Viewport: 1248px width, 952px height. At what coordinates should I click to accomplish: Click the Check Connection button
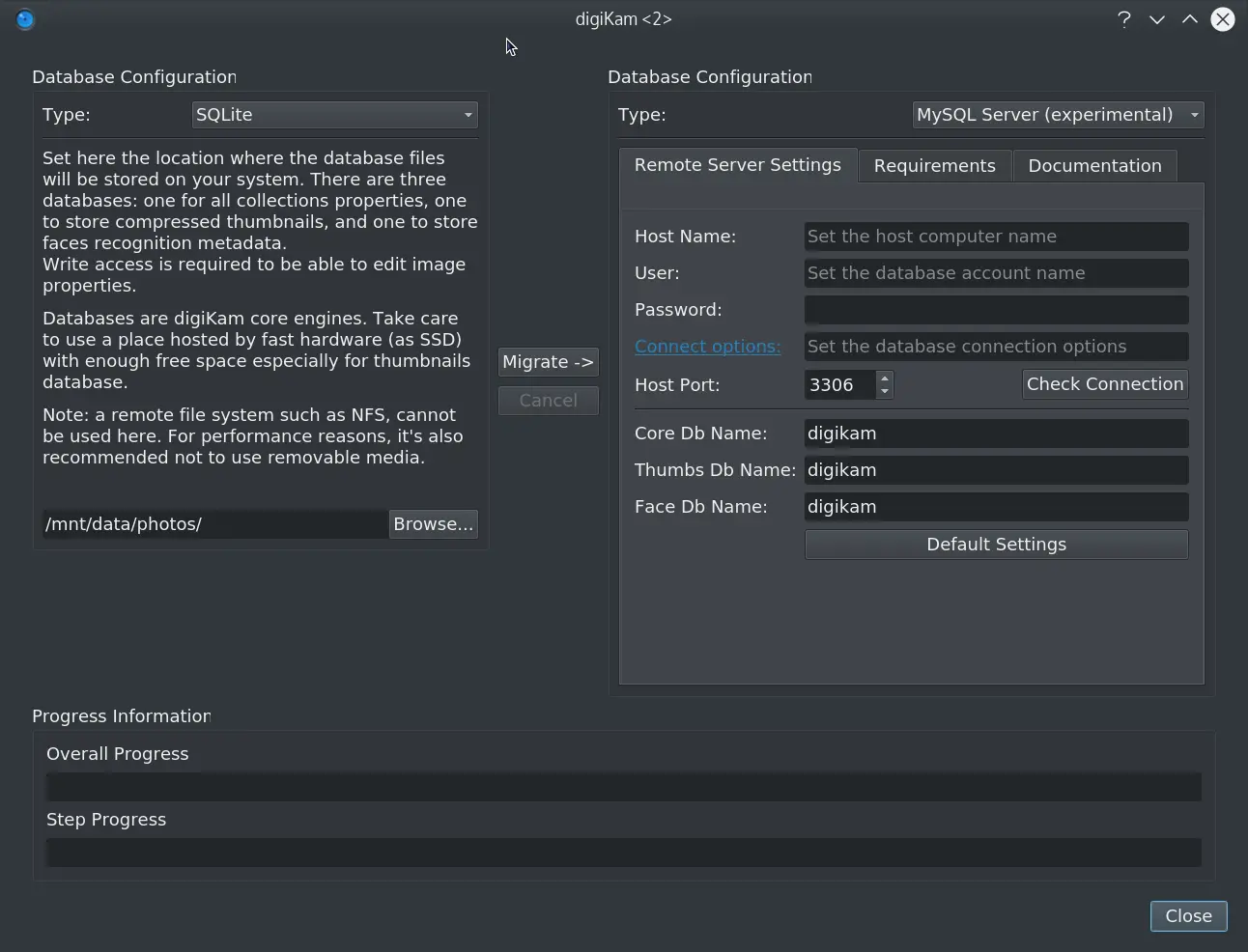(x=1105, y=384)
